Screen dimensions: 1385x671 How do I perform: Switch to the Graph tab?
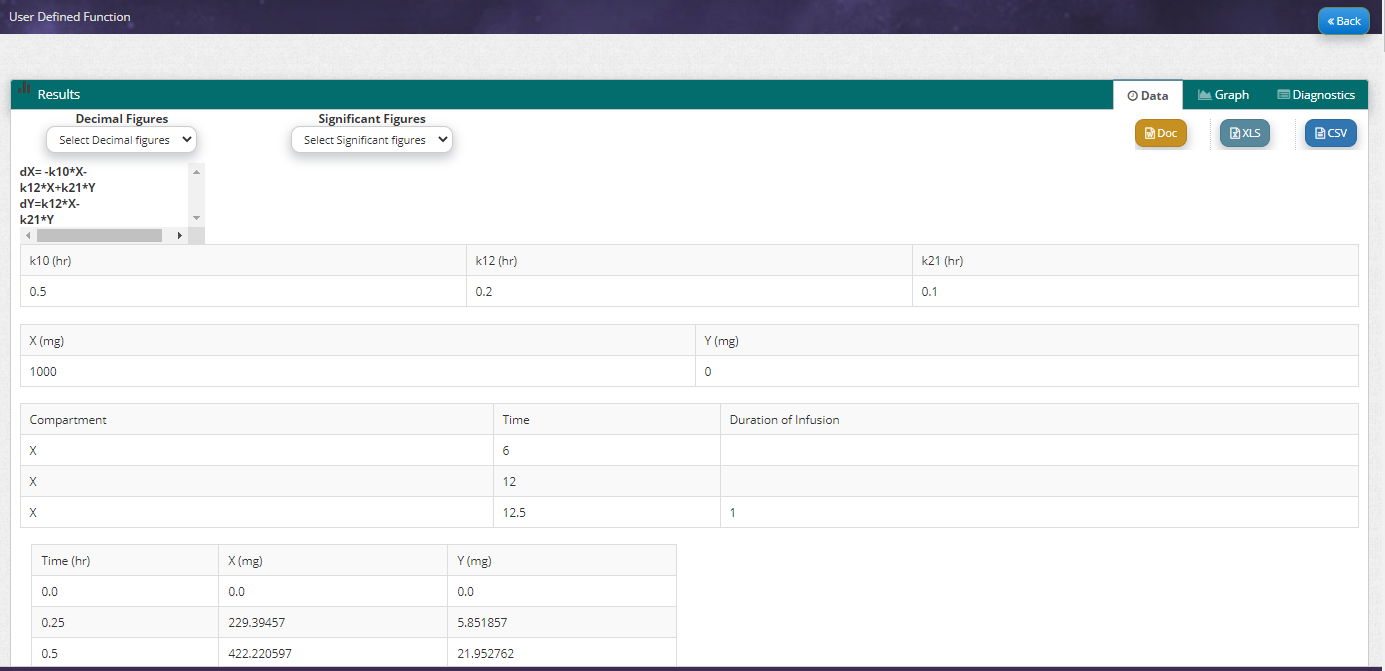coord(1223,95)
